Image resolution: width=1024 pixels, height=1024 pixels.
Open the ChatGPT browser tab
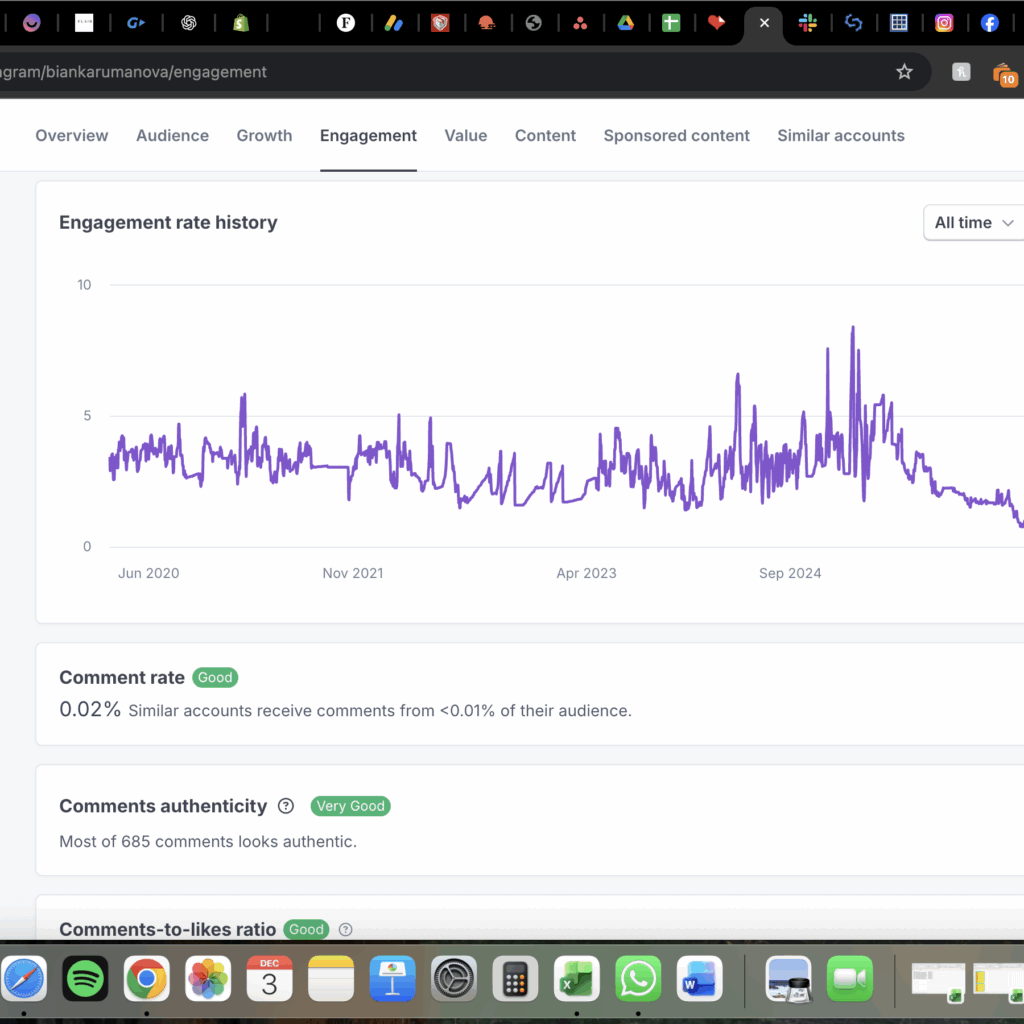click(189, 23)
